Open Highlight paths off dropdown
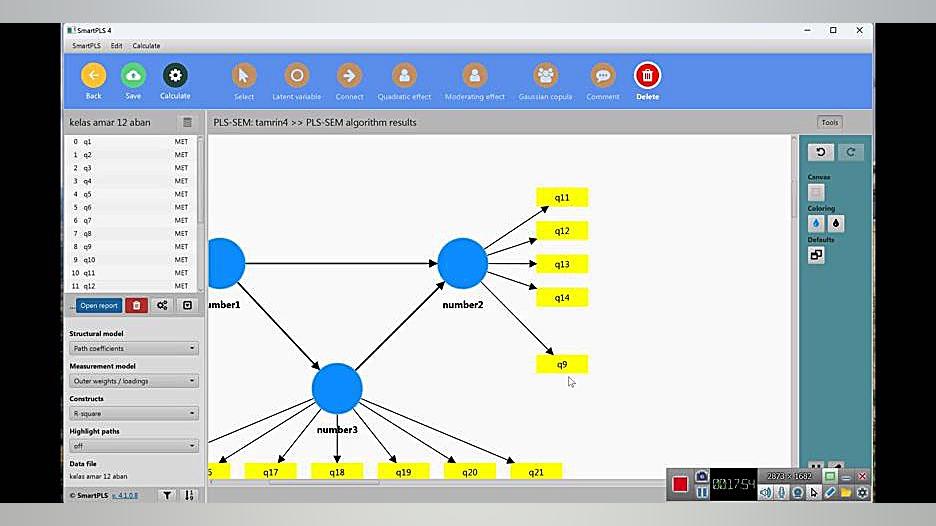The height and width of the screenshot is (526, 936). [x=134, y=446]
